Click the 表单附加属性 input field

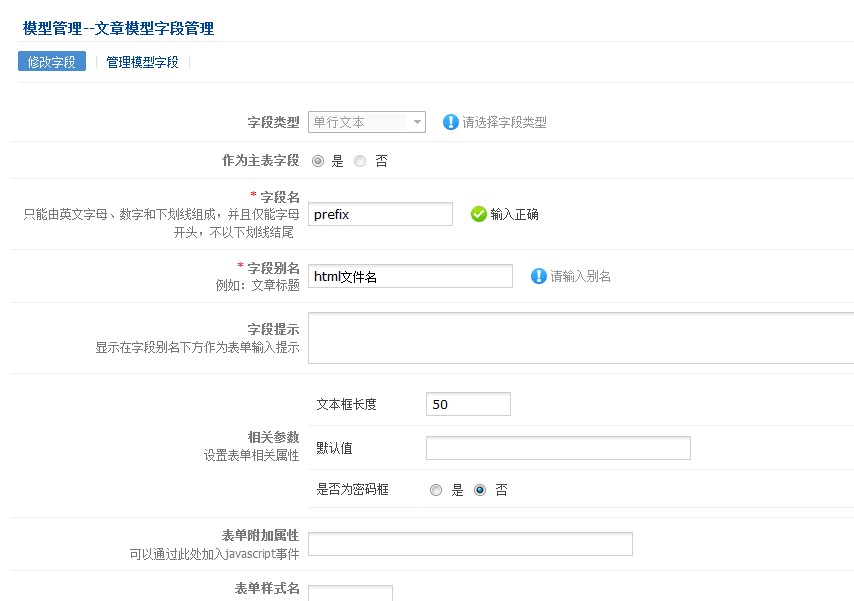point(471,544)
